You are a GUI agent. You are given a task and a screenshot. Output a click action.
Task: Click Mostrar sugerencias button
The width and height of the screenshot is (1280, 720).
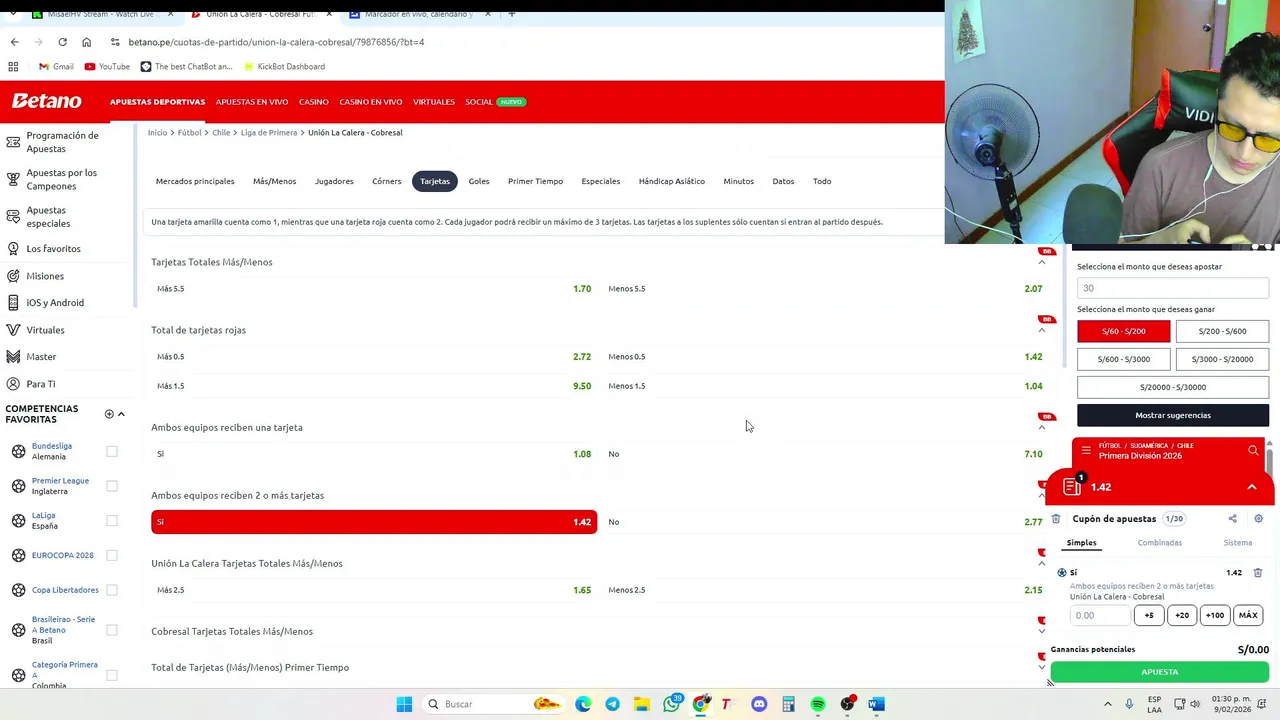click(x=1173, y=415)
